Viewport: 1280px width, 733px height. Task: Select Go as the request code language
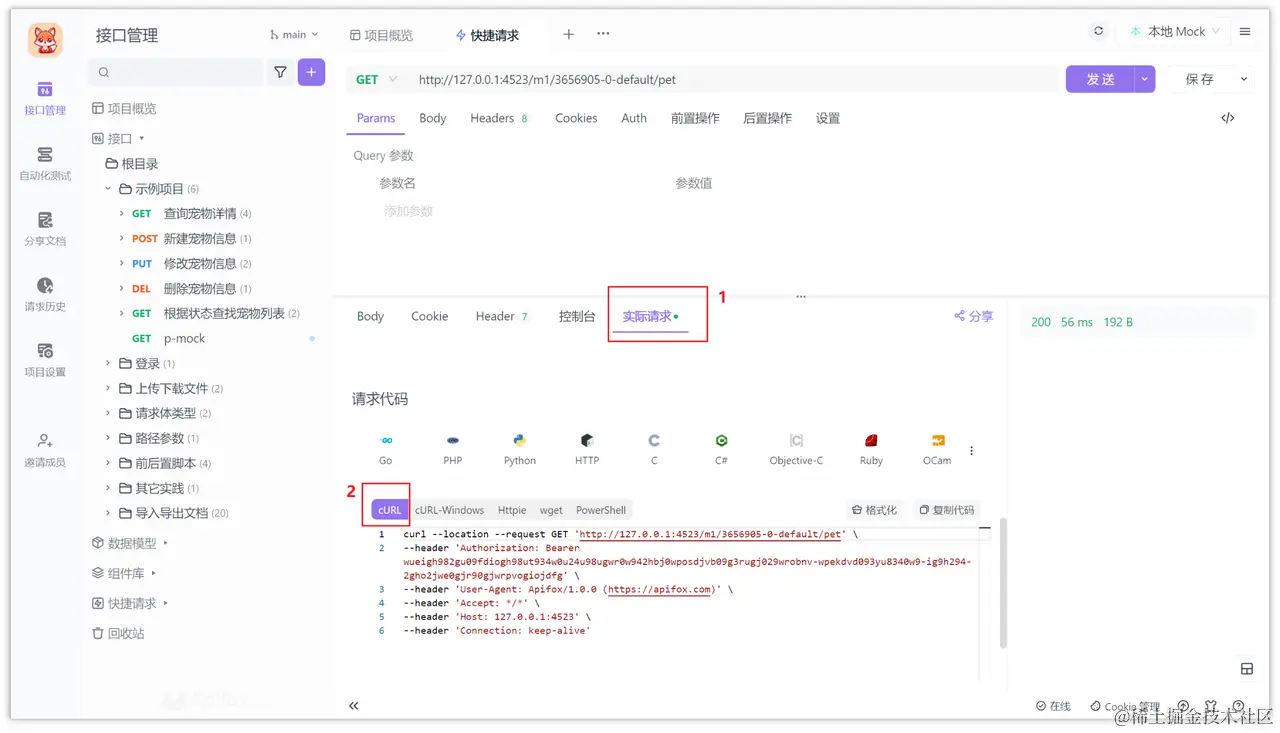click(386, 449)
